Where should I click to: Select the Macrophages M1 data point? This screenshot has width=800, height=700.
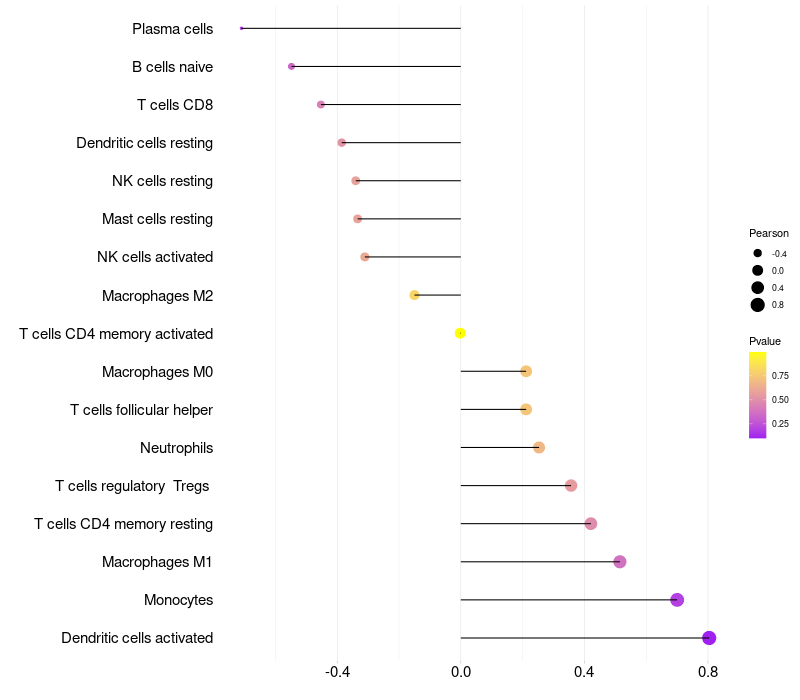pos(620,562)
